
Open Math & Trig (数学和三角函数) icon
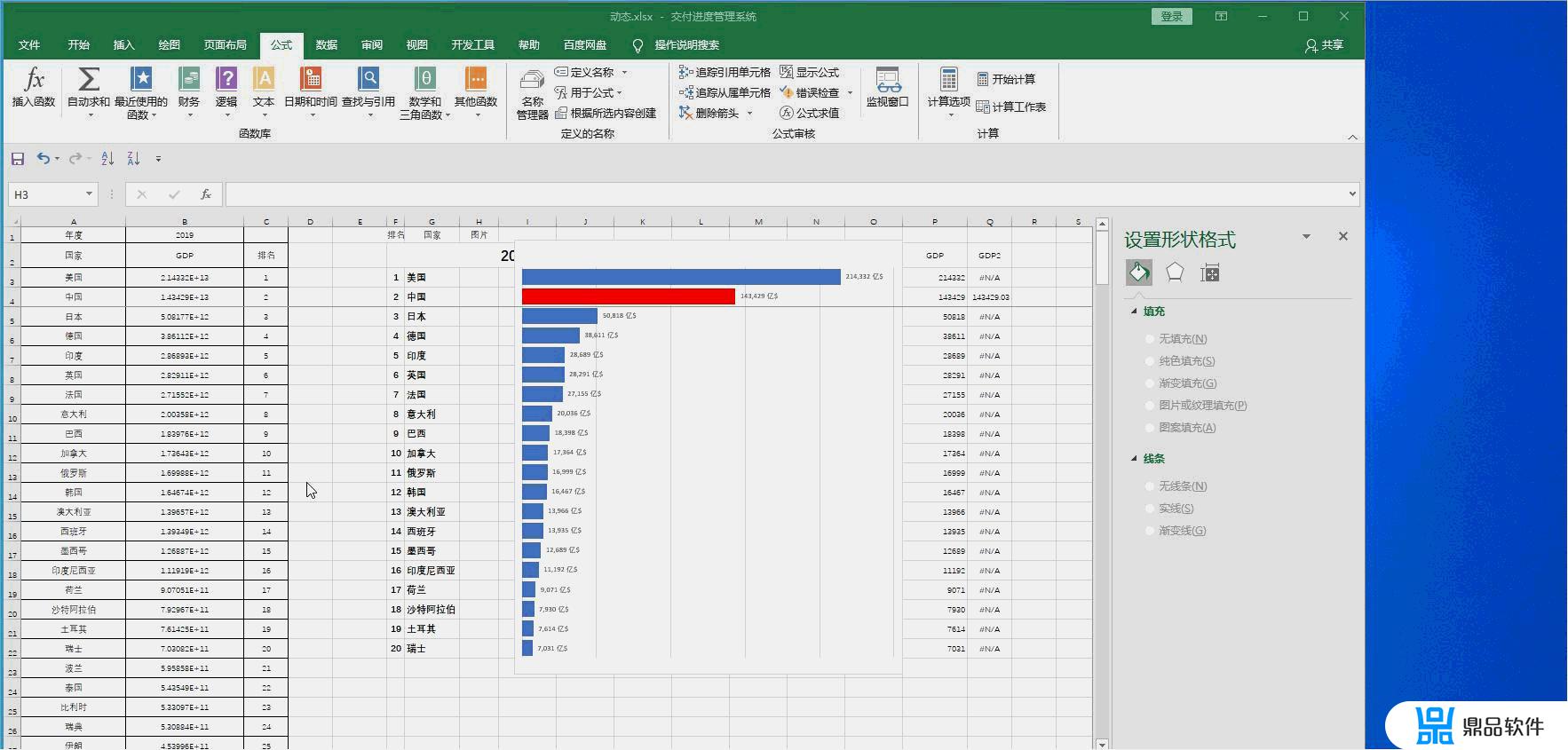425,80
